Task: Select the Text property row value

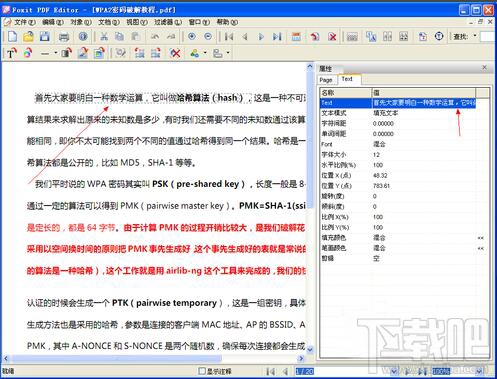Action: (424, 103)
